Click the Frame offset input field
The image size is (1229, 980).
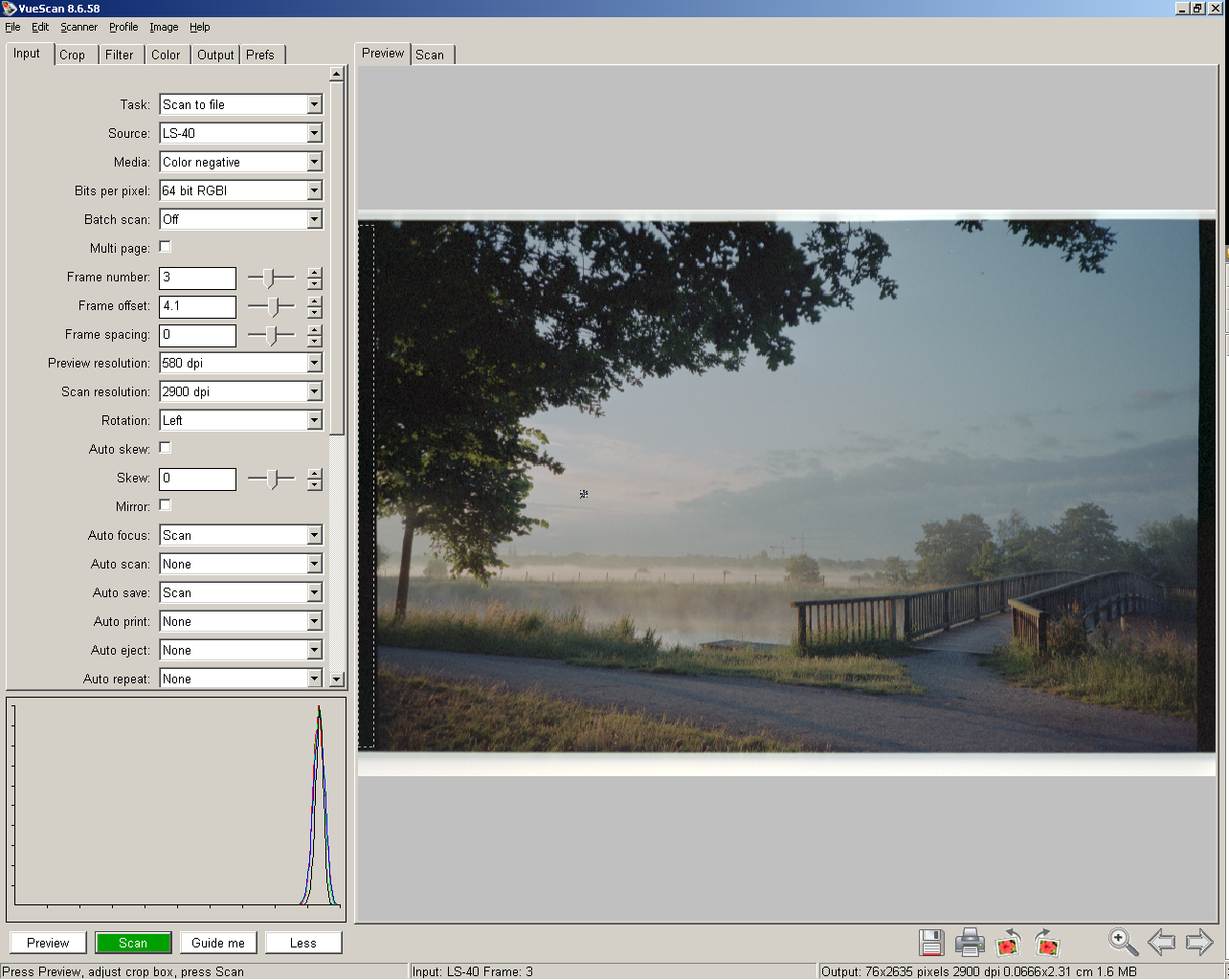tap(197, 306)
